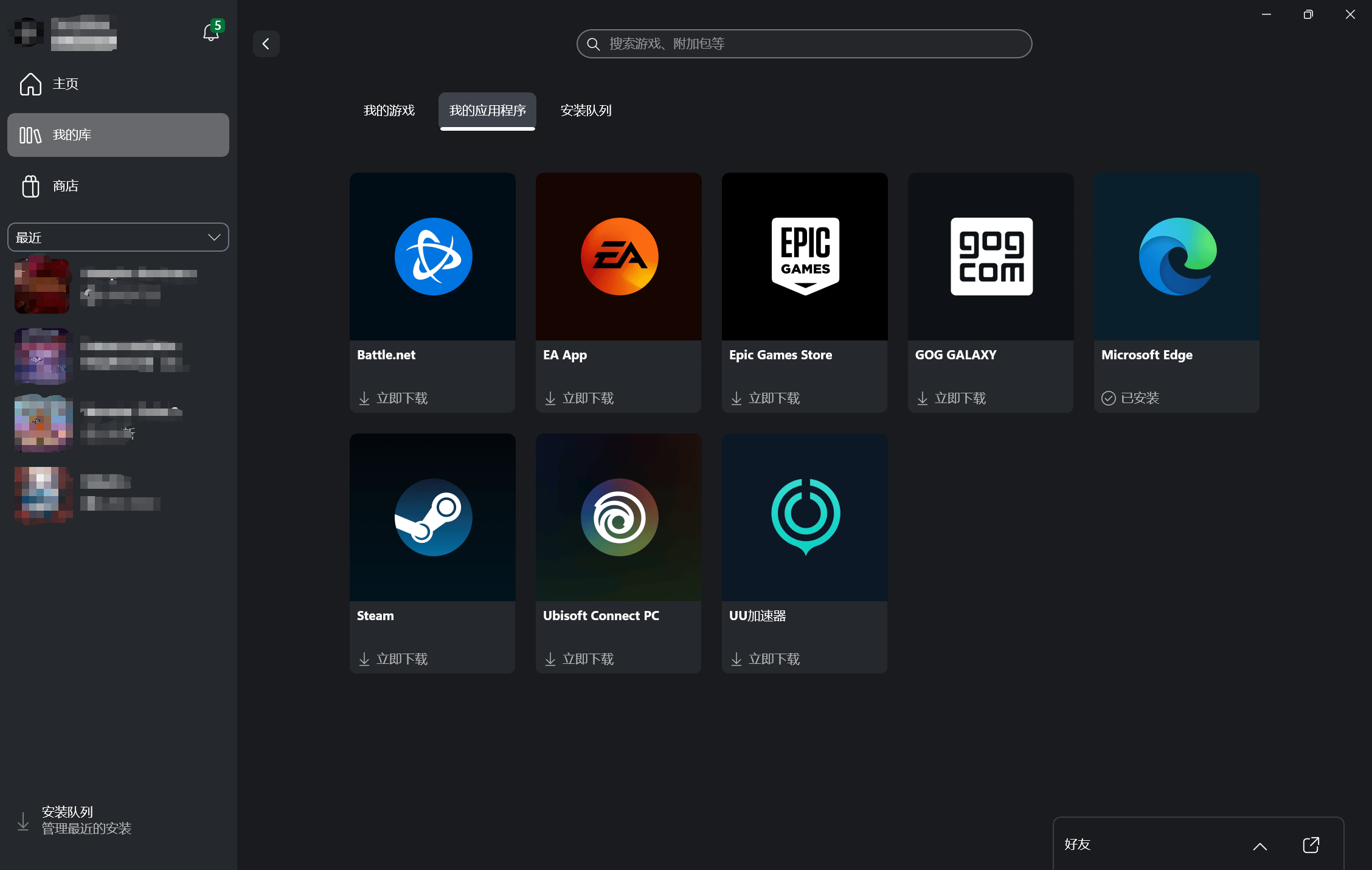Click the UU加速器 app tile
The width and height of the screenshot is (1372, 870).
805,517
